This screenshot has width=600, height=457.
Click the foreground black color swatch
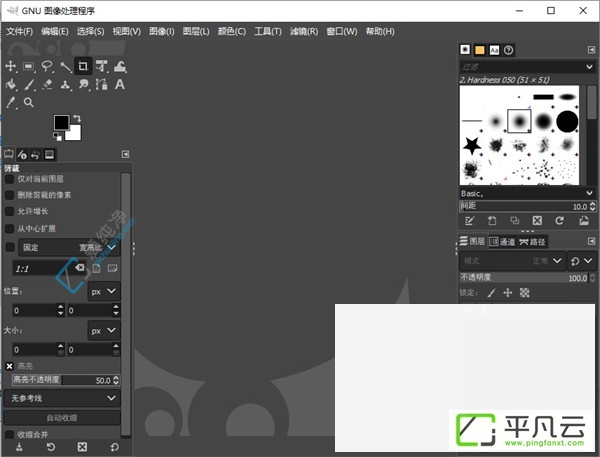point(61,122)
